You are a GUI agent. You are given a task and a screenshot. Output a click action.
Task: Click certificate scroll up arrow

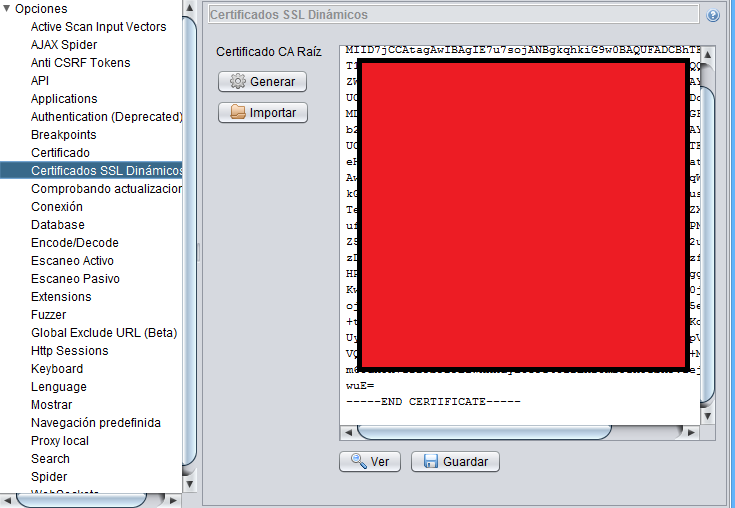(708, 55)
